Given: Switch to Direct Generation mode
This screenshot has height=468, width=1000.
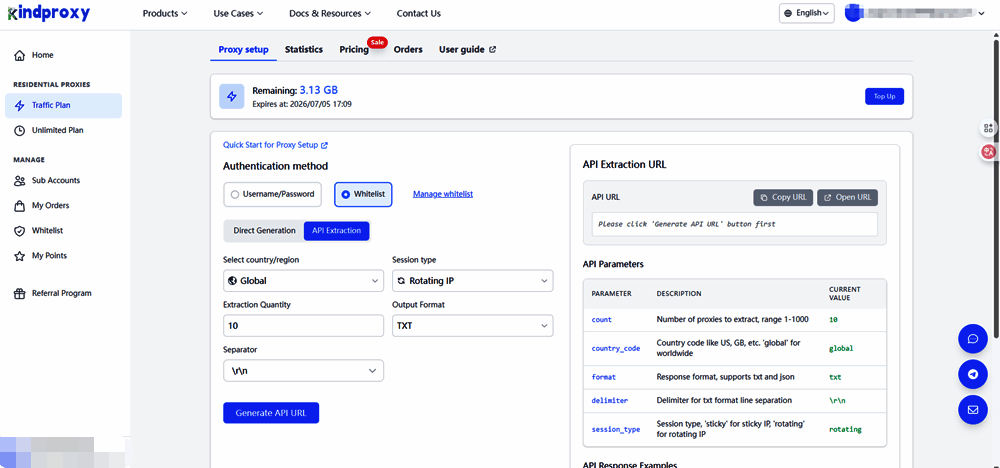Looking at the screenshot, I should tap(264, 231).
